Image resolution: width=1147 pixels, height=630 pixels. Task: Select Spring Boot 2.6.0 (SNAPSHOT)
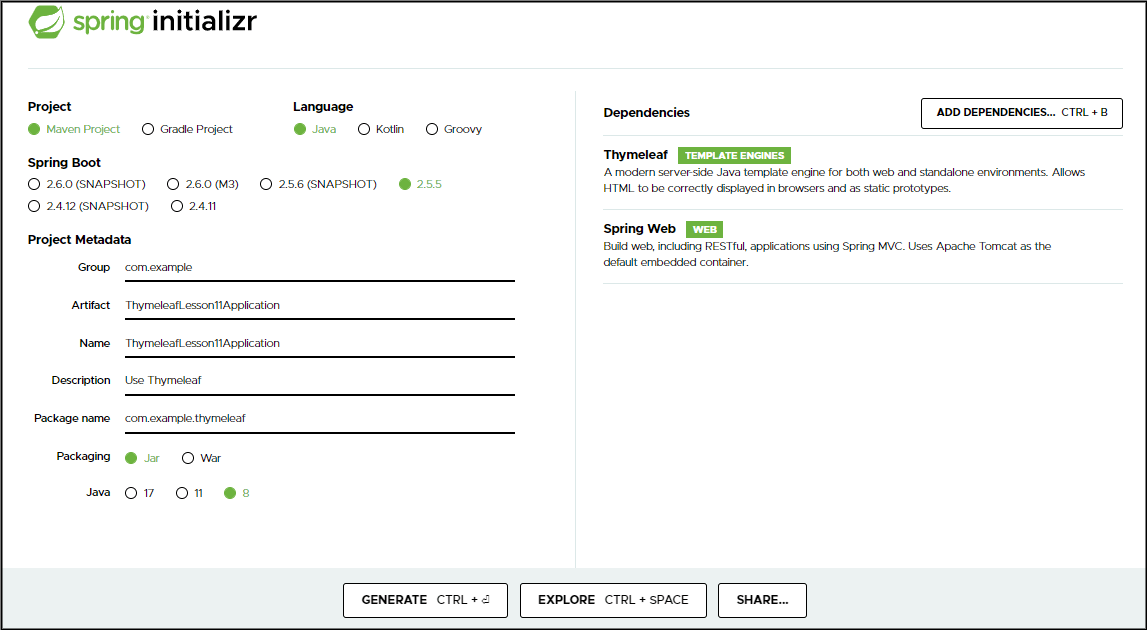pos(34,184)
